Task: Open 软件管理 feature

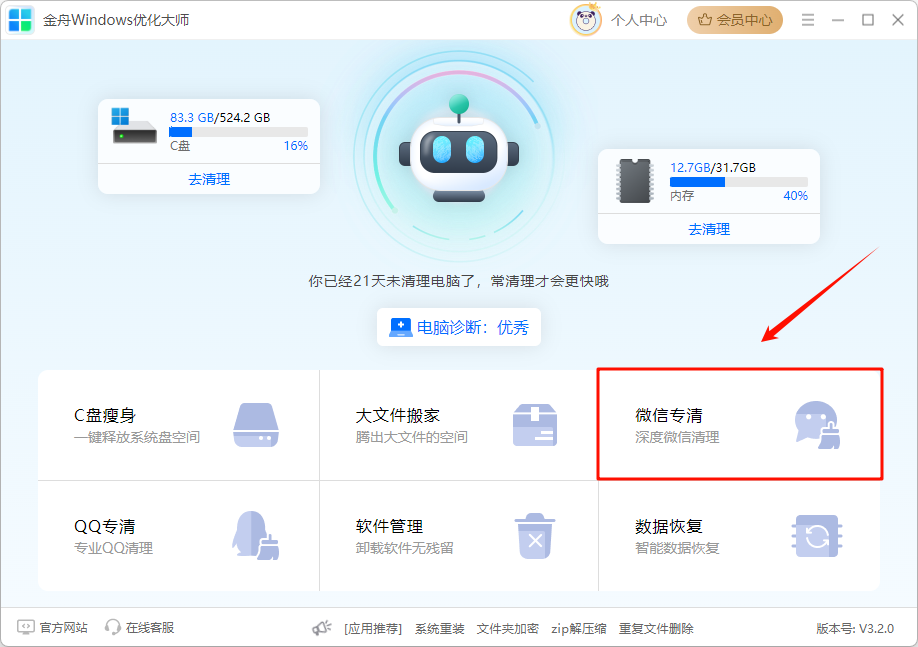Action: (x=458, y=536)
